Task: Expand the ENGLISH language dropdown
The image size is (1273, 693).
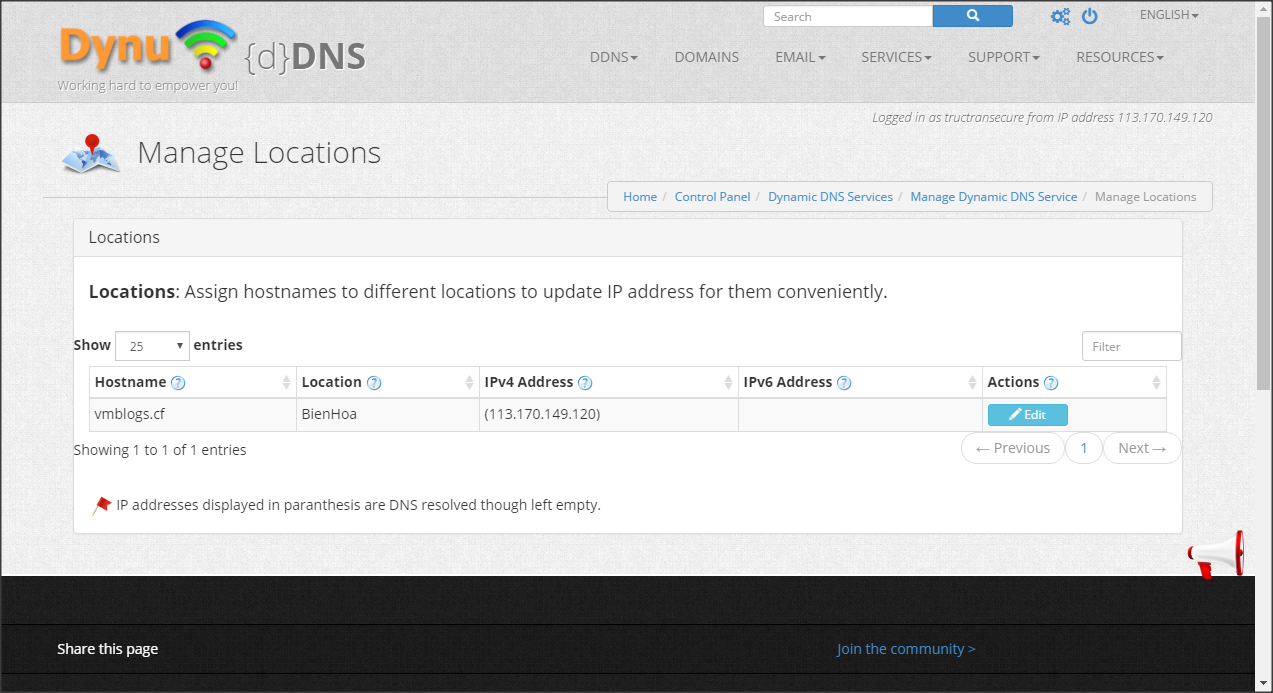Action: [x=1168, y=15]
